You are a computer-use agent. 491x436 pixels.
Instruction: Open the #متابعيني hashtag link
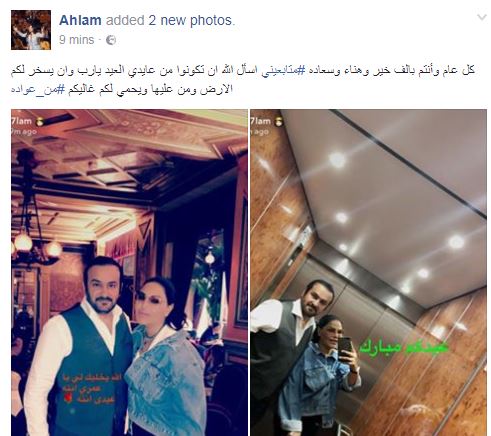284,71
